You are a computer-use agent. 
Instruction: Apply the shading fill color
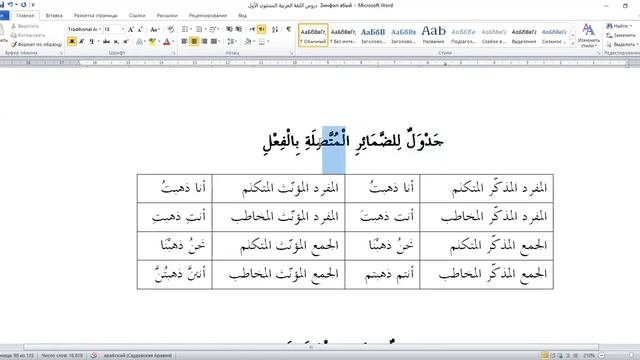click(x=248, y=41)
